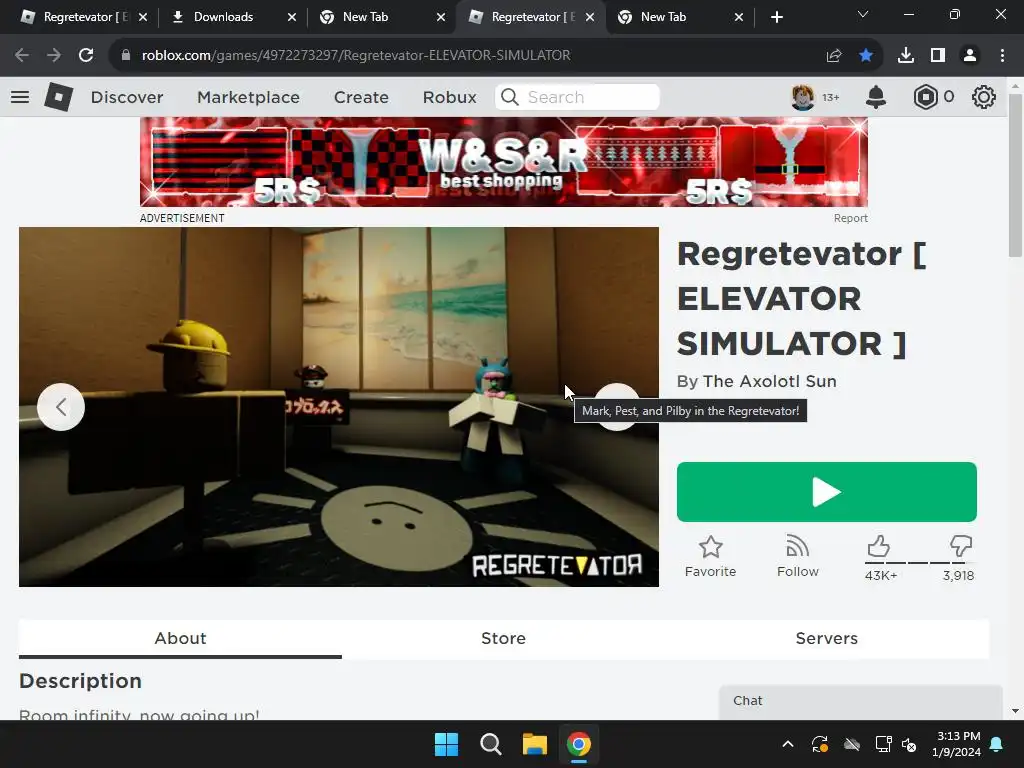Image resolution: width=1024 pixels, height=768 pixels.
Task: Open the Chrome three-dot menu
Action: 1002,56
